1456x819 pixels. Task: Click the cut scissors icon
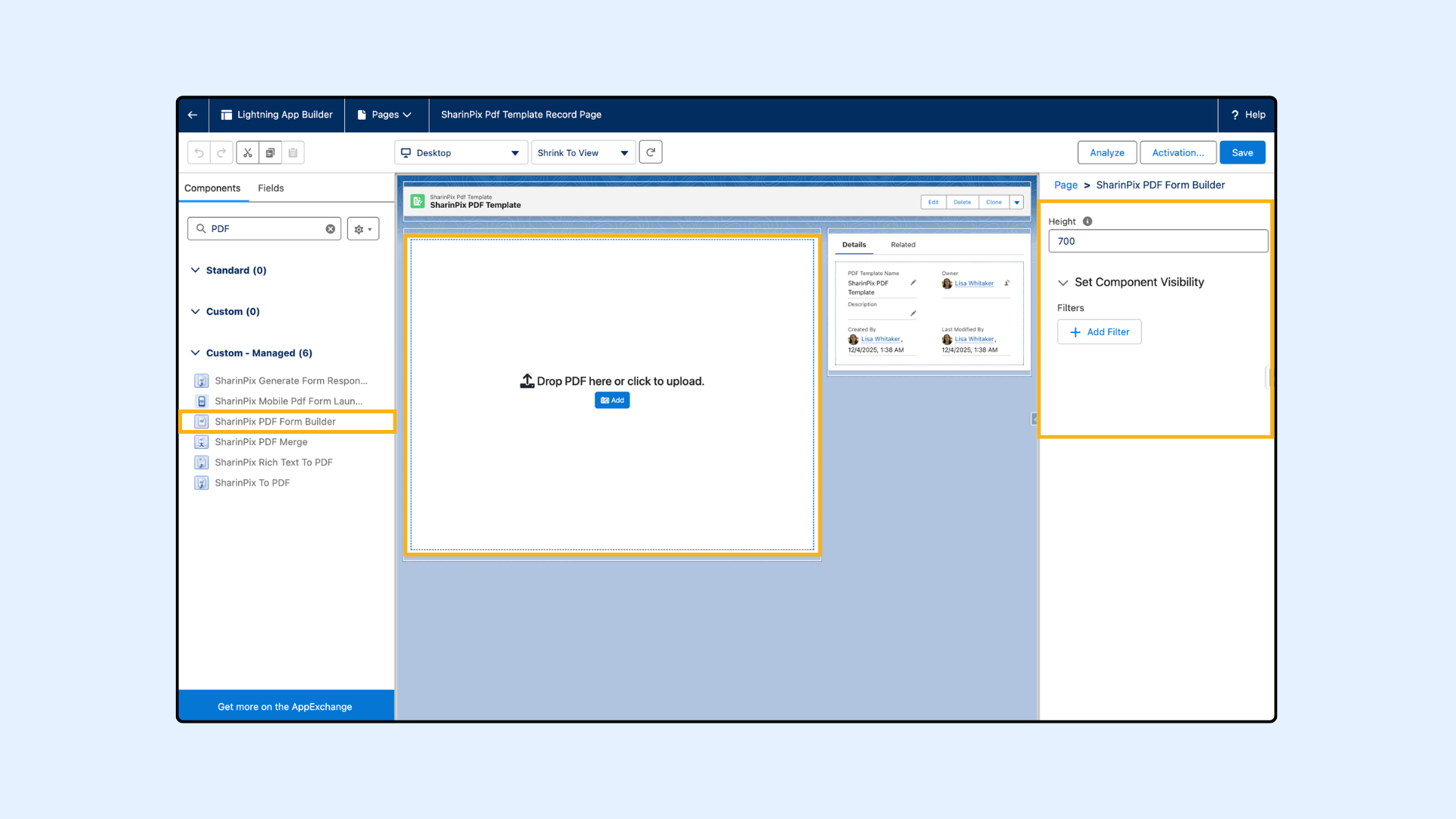pyautogui.click(x=247, y=152)
